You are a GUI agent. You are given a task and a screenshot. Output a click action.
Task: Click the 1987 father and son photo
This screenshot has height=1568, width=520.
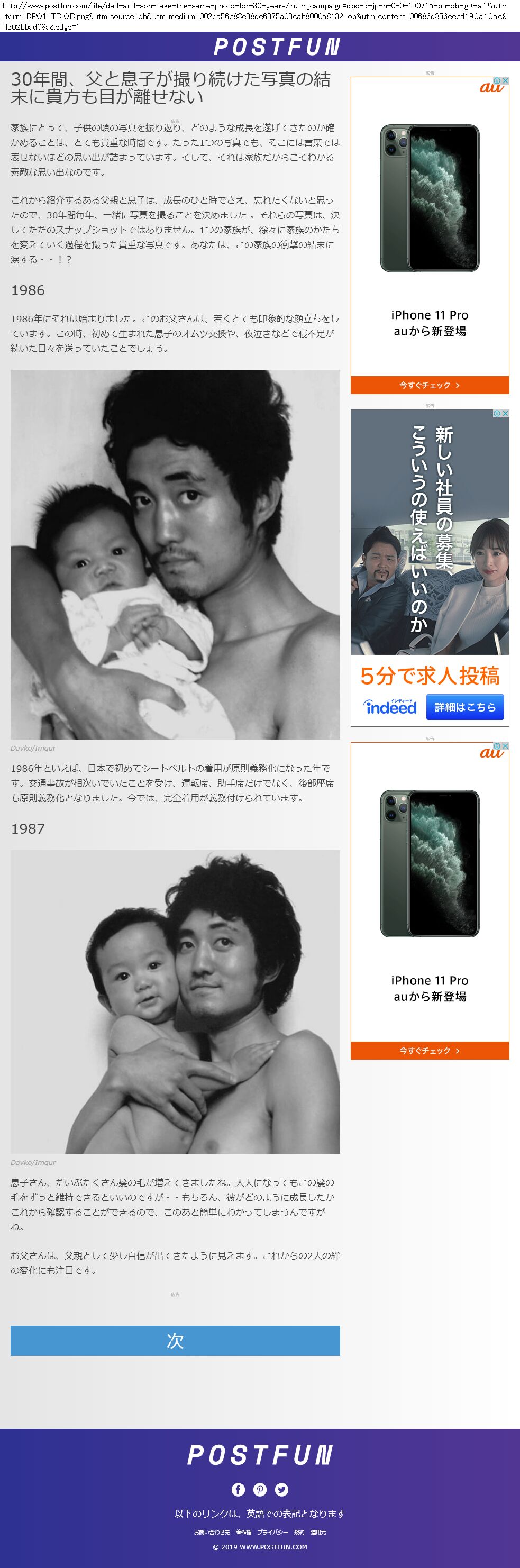[x=176, y=1001]
